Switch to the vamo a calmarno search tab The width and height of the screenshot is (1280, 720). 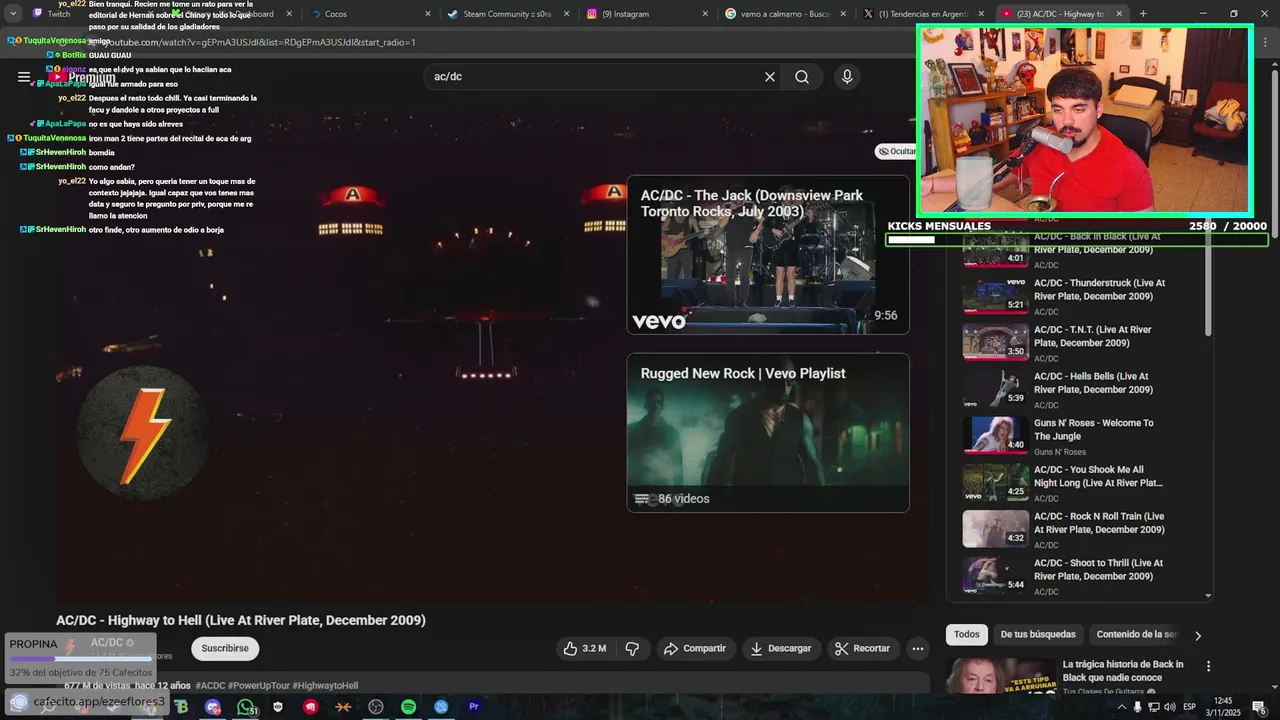784,14
